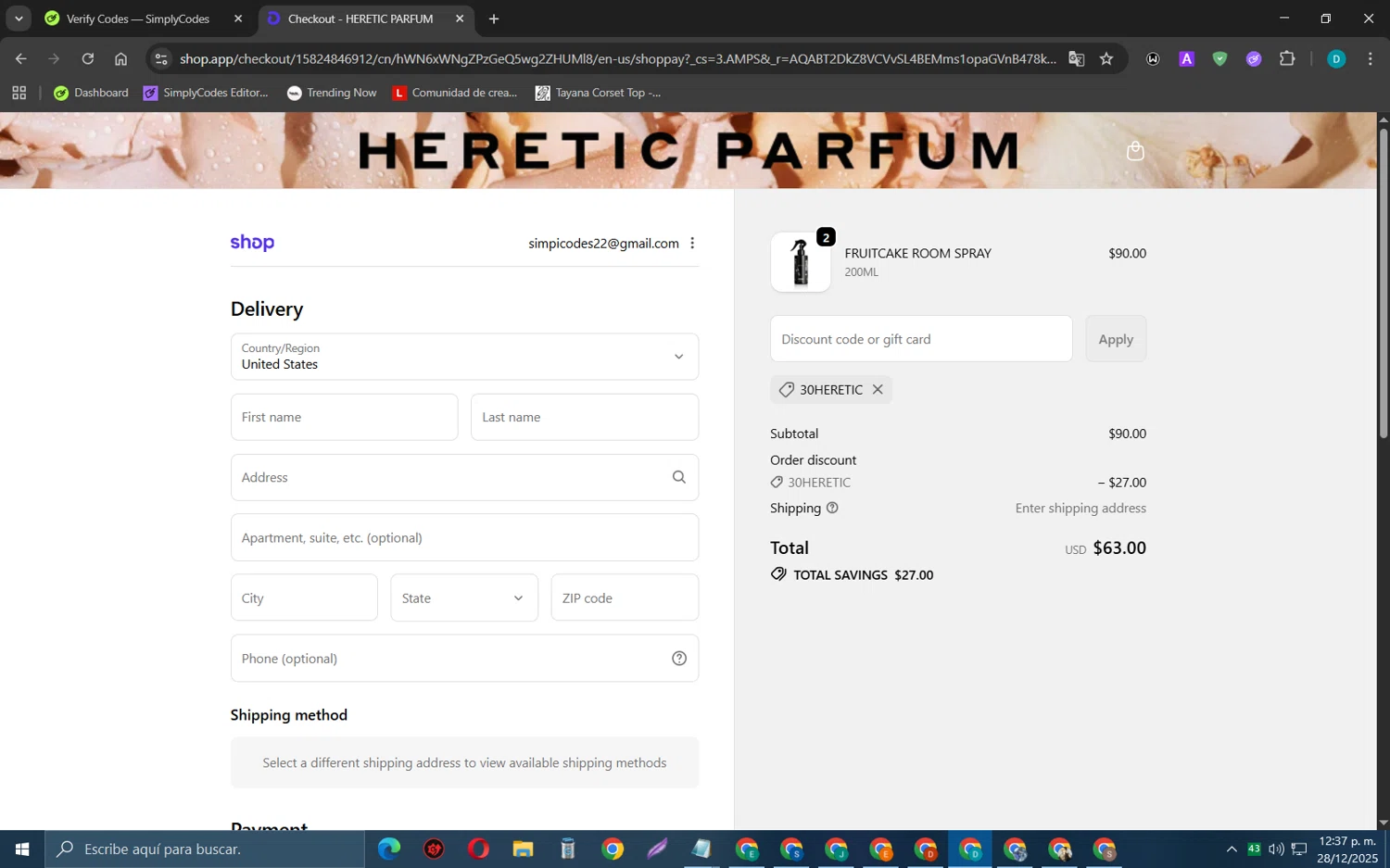The image size is (1390, 868).
Task: Click the Apply discount button
Action: [1116, 339]
